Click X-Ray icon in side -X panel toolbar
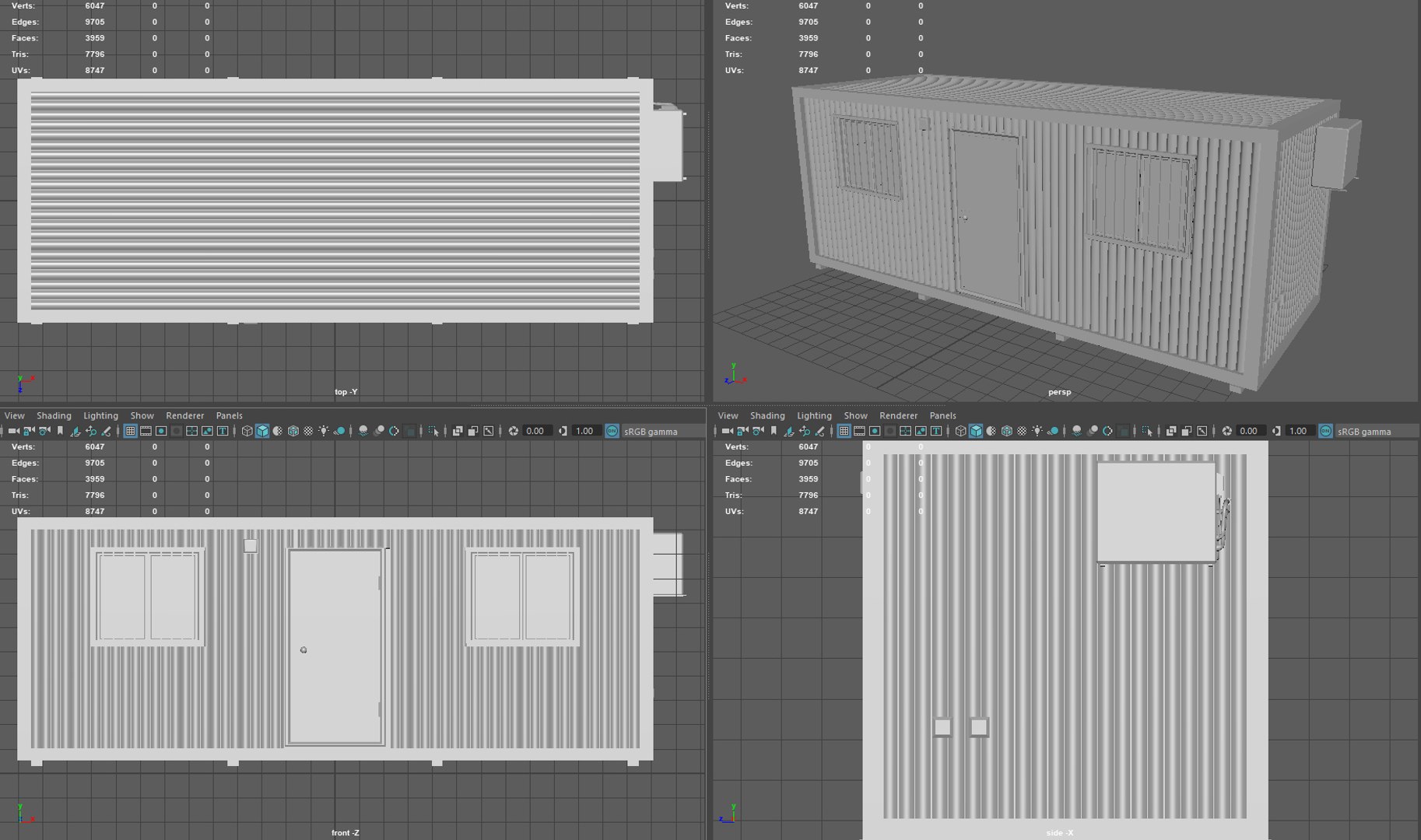Viewport: 1421px width, 840px height. tap(1170, 431)
